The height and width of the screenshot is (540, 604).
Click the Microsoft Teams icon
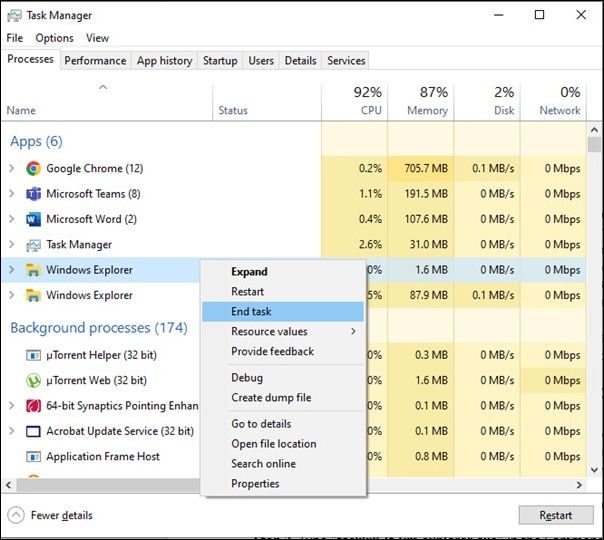pos(33,194)
